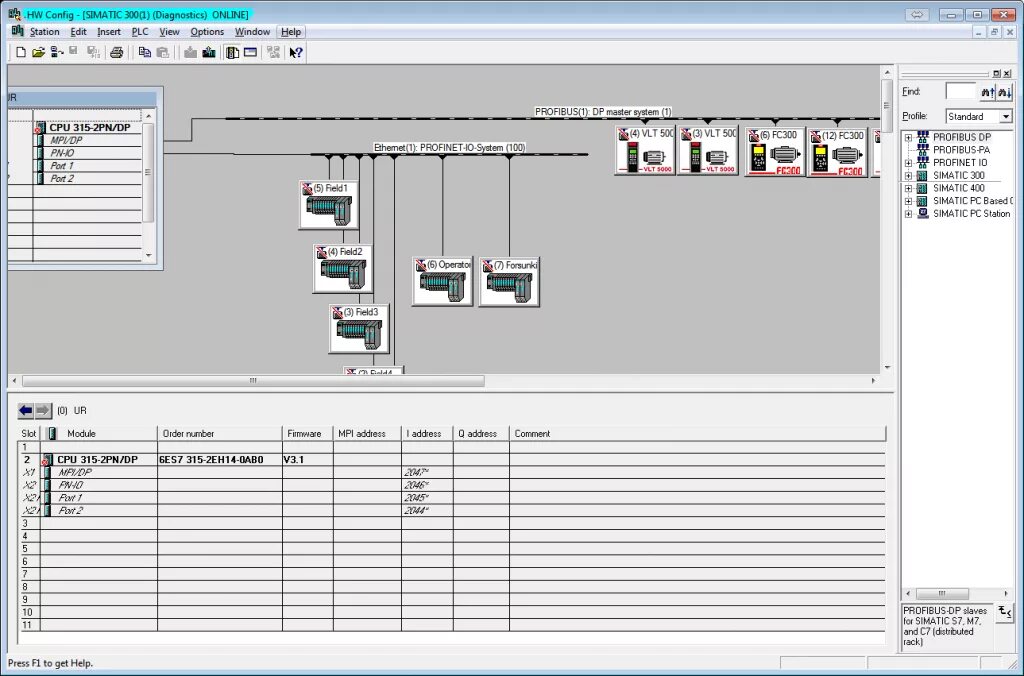Click the back arrow above slot table

tap(25, 410)
